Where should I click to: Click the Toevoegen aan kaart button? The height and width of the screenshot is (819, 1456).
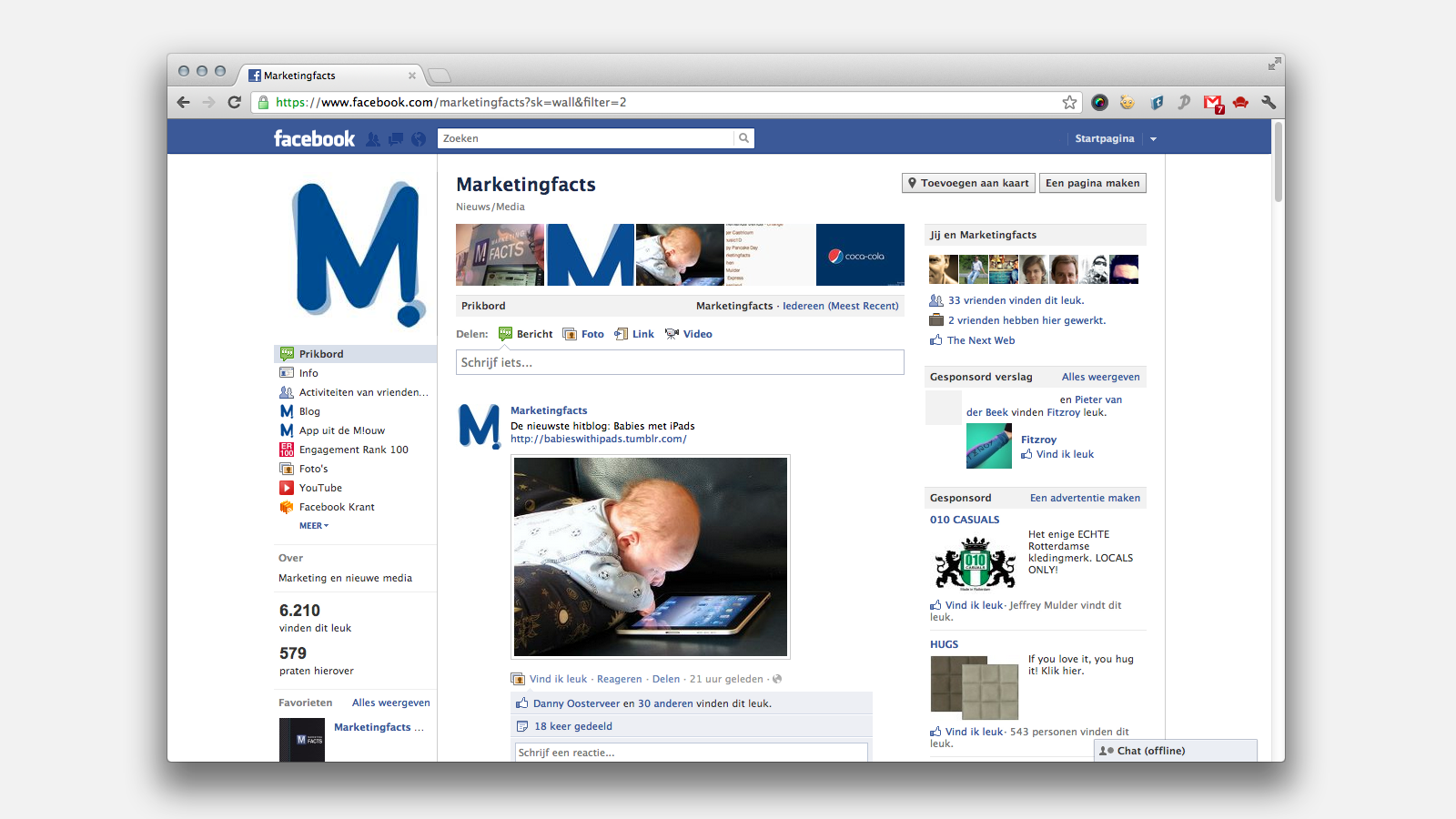pyautogui.click(x=968, y=183)
